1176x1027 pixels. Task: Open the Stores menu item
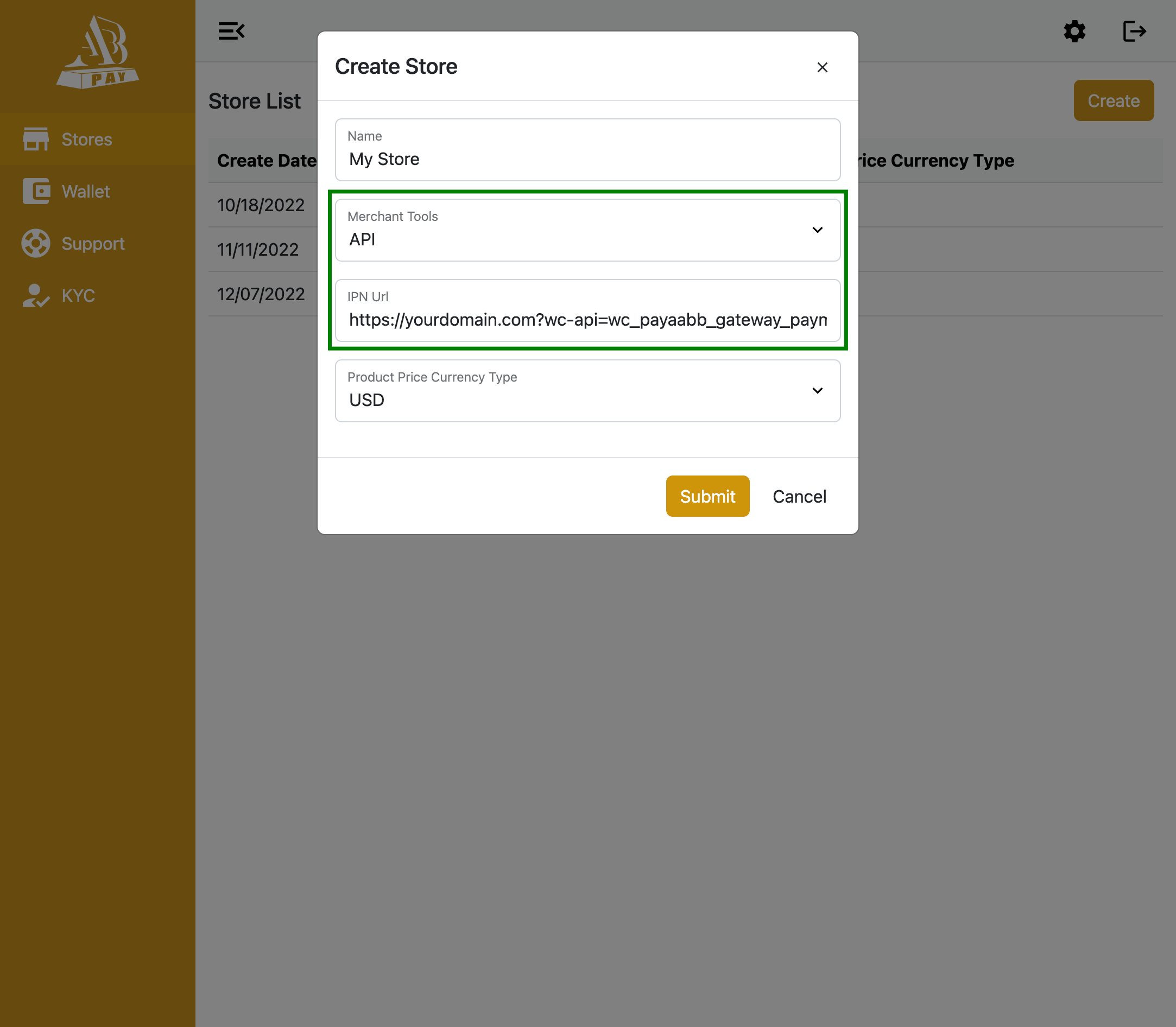coord(97,140)
